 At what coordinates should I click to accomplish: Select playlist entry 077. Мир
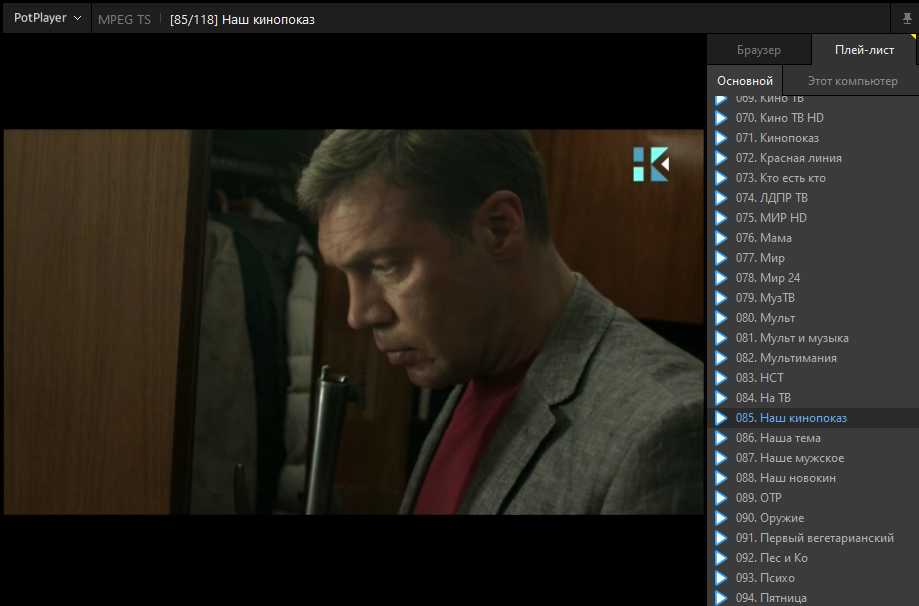(x=813, y=258)
